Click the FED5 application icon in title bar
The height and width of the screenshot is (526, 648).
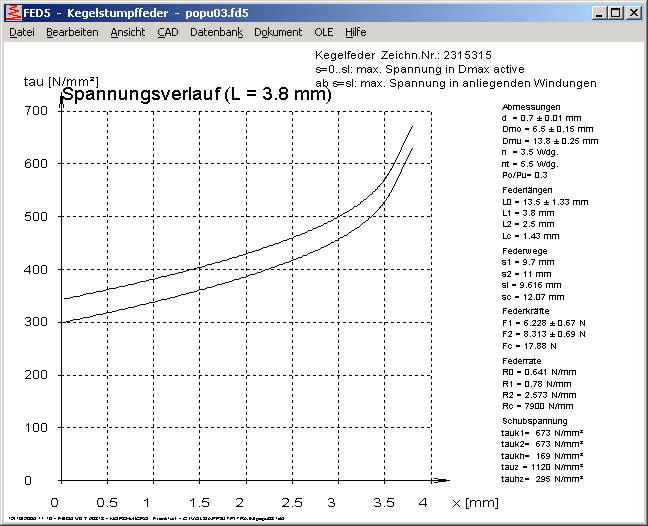[13, 13]
